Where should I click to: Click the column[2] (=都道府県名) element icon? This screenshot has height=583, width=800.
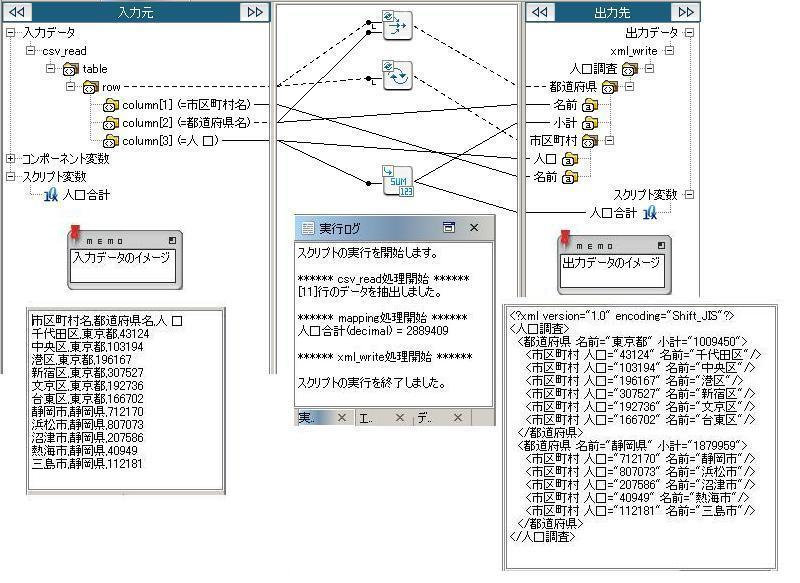click(110, 123)
